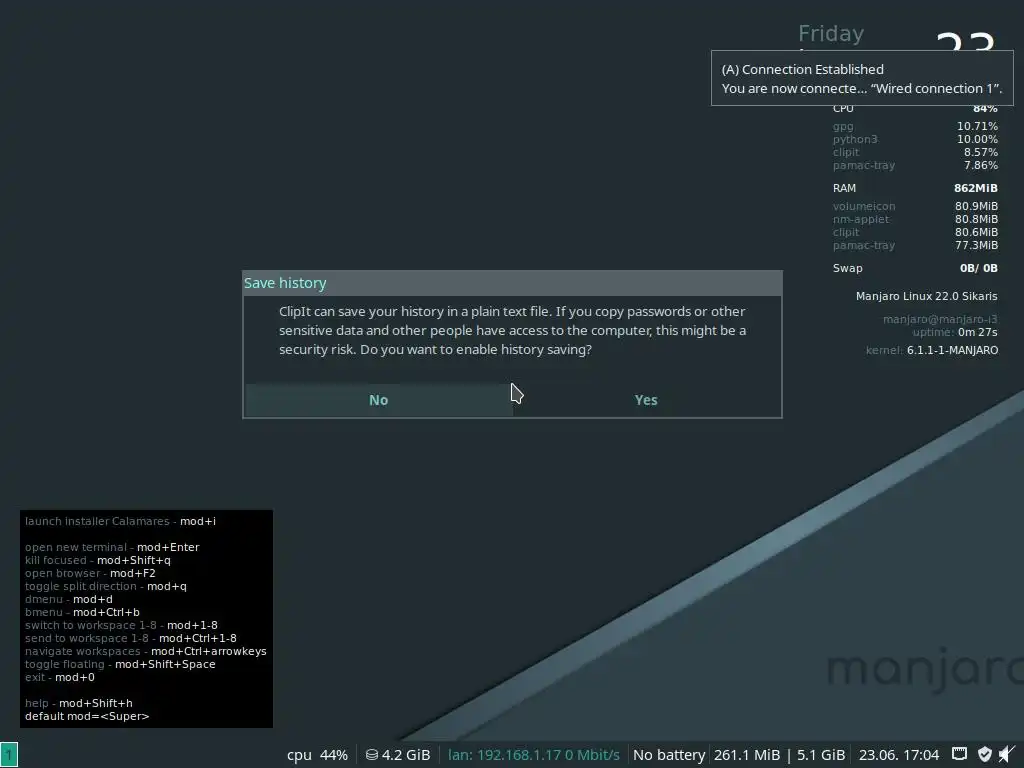The image size is (1024, 768).
Task: Click the muted volume tray icon
Action: tap(1007, 754)
